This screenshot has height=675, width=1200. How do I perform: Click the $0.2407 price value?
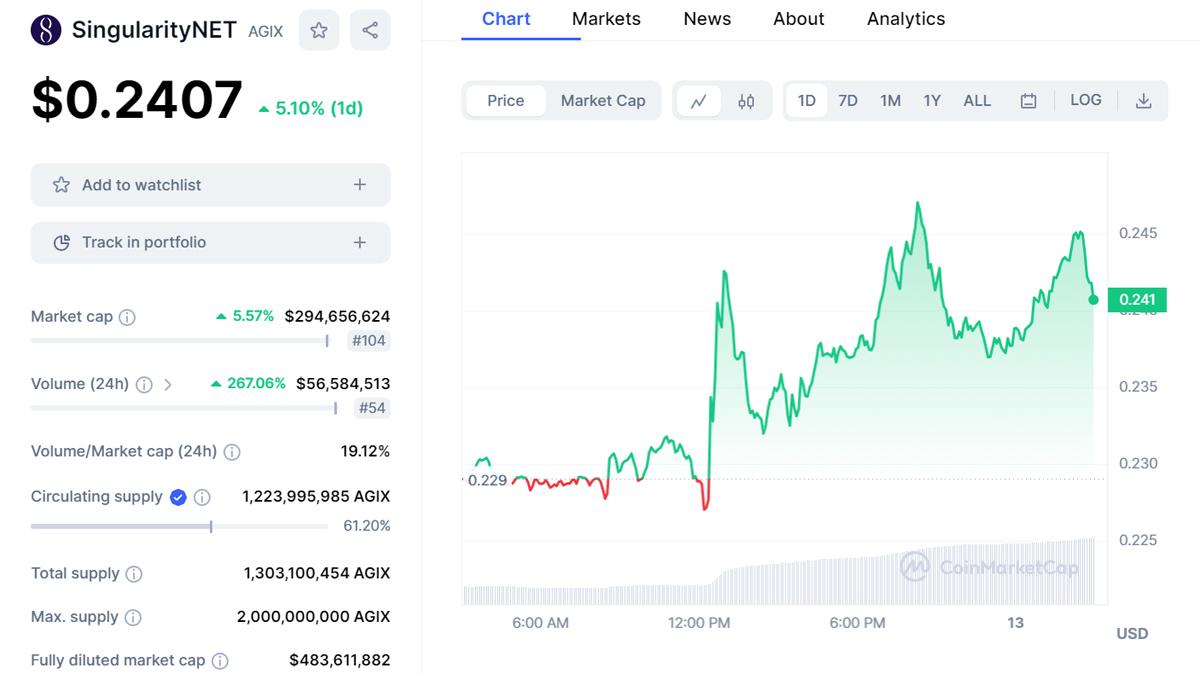coord(137,100)
